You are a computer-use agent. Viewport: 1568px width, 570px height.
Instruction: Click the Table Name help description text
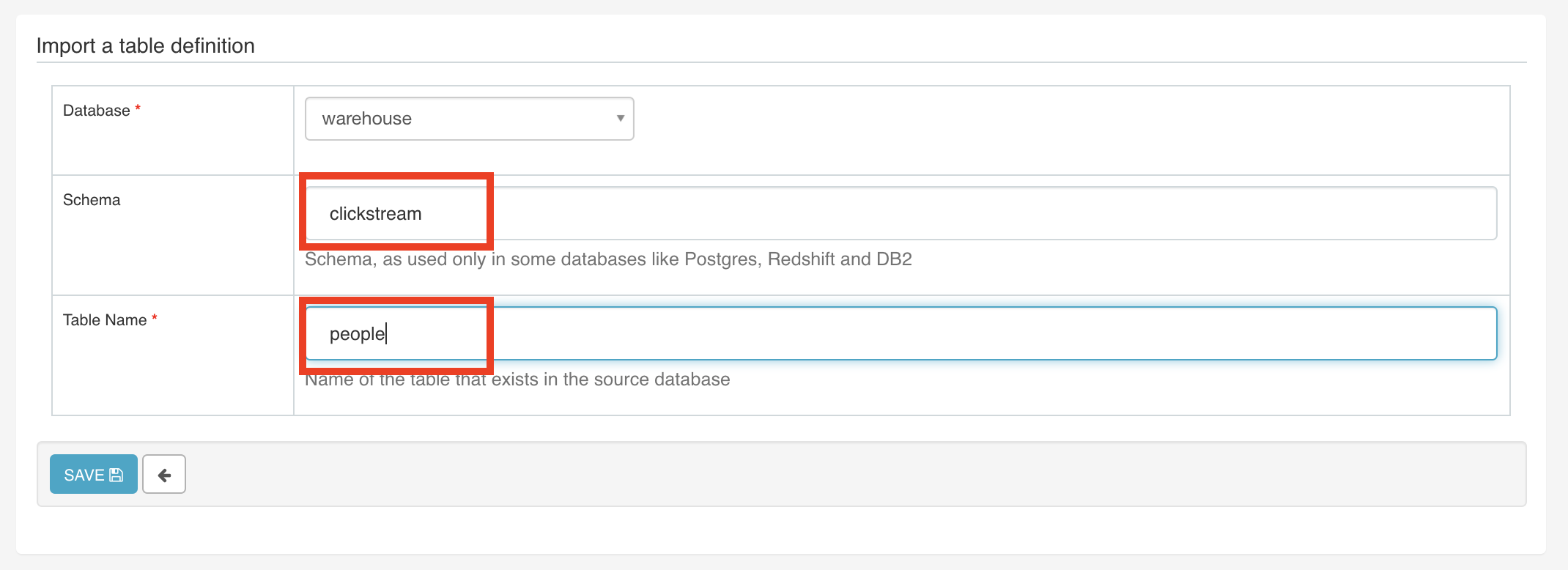[x=517, y=380]
